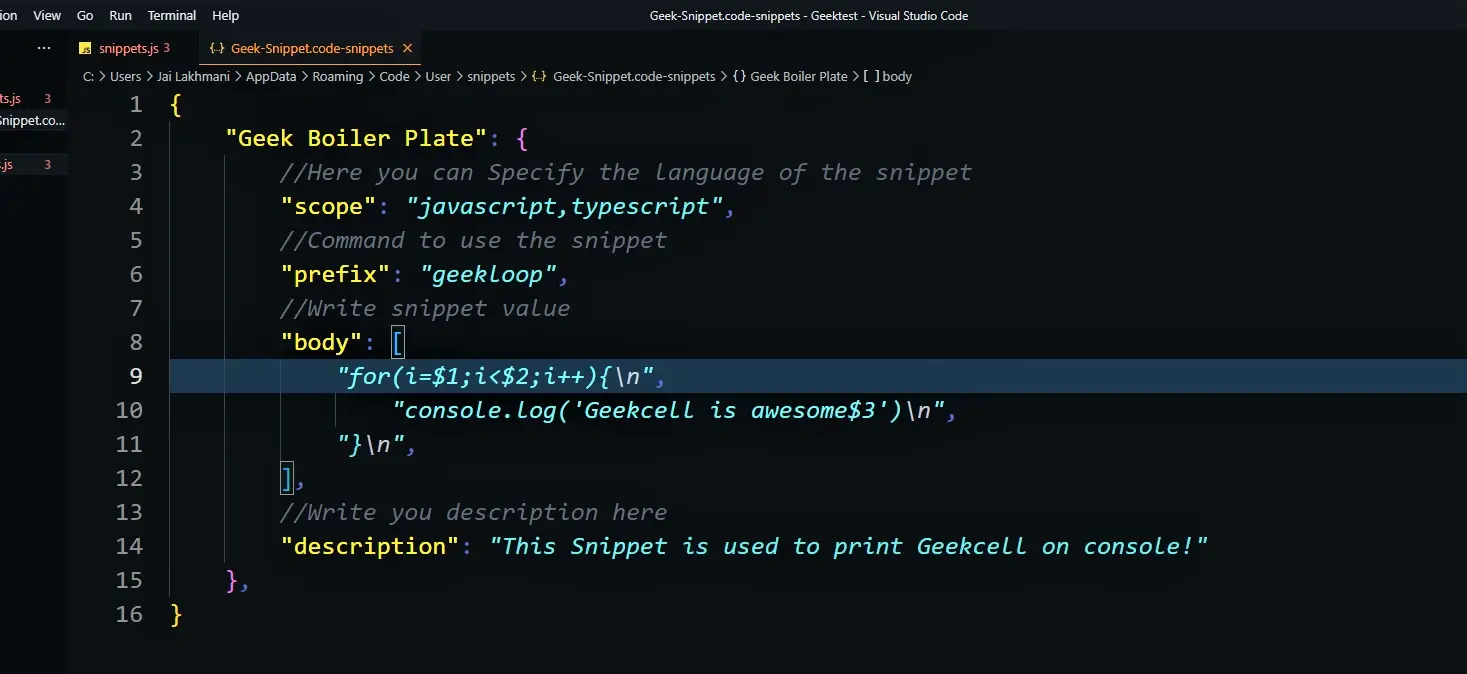
Task: Click line number 16 in the gutter
Action: point(129,614)
